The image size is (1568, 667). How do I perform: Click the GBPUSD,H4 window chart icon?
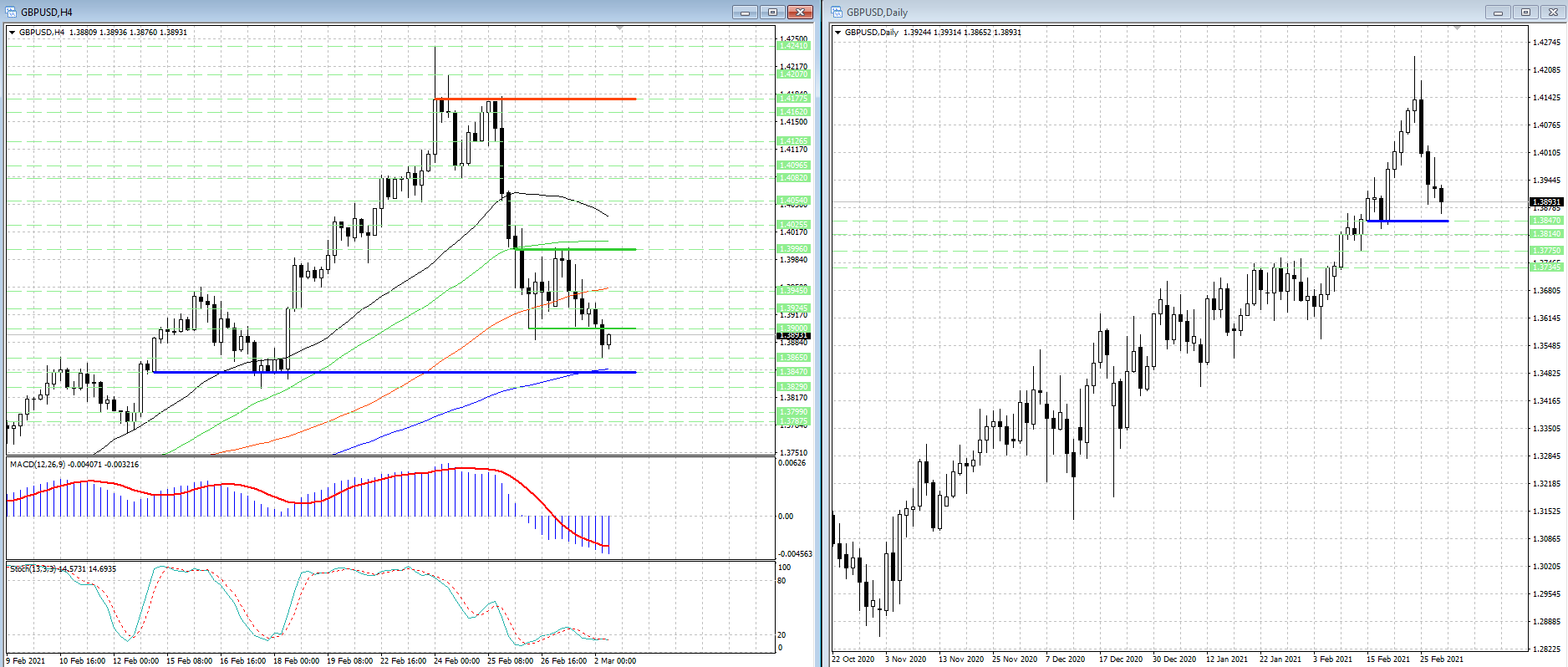pos(12,12)
